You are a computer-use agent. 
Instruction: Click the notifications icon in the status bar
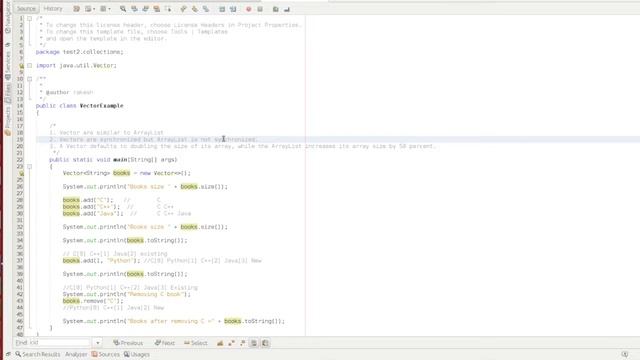tap(625, 354)
